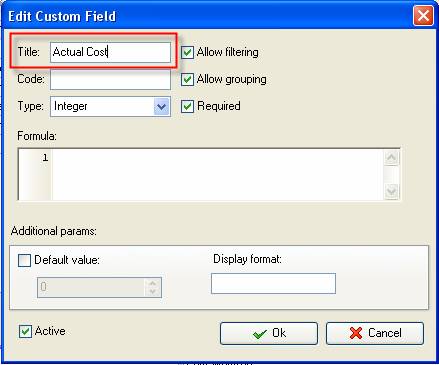This screenshot has height=365, width=439.
Task: Click inside the Formula editor area
Action: click(x=217, y=175)
